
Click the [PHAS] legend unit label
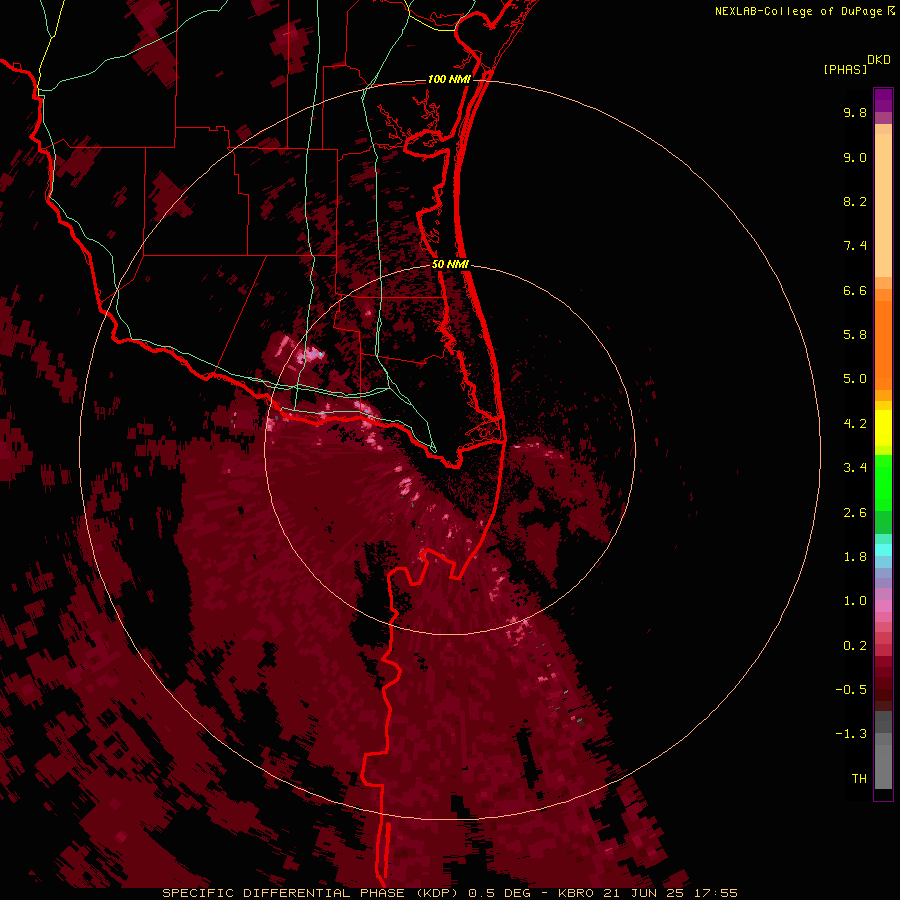point(845,69)
